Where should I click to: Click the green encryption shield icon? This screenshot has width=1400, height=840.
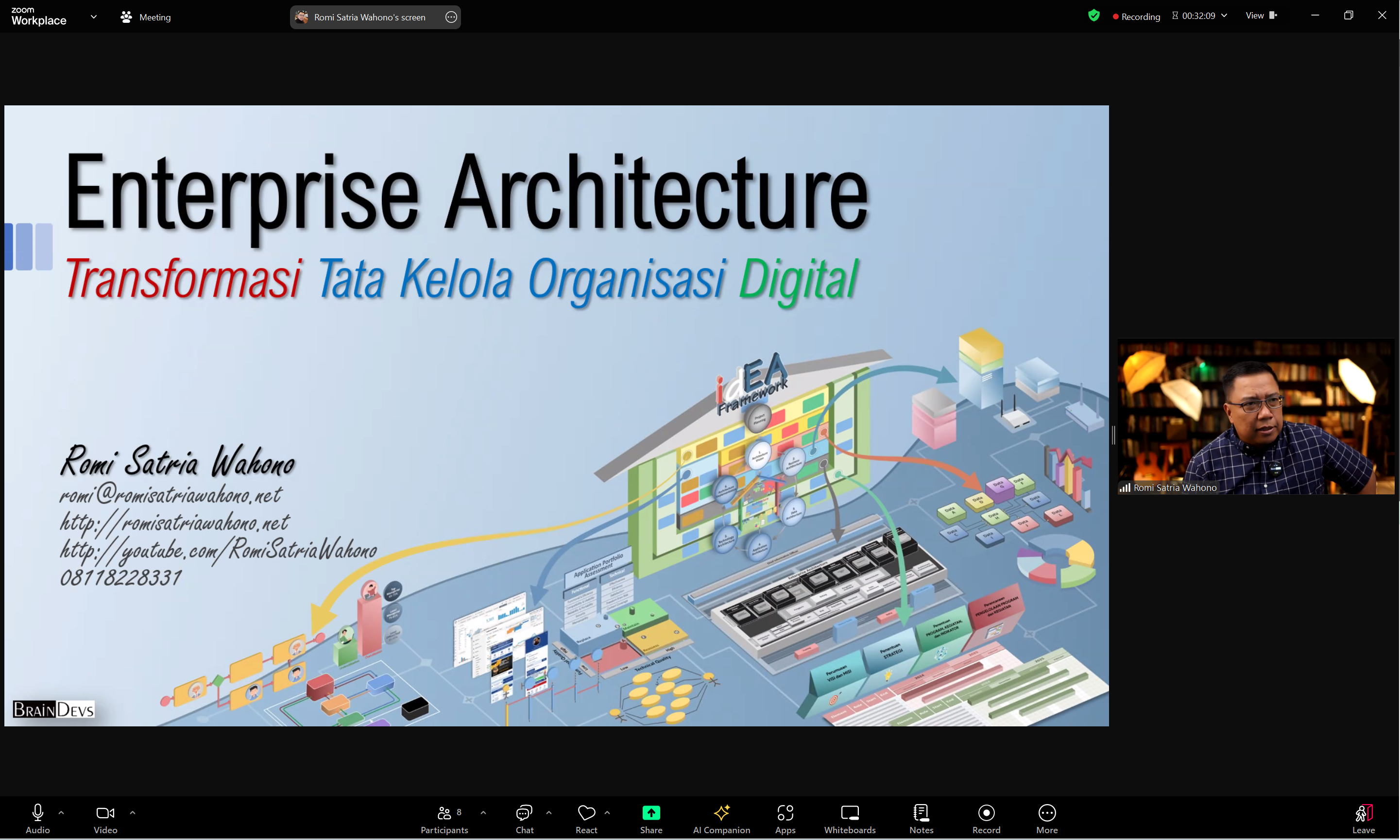pyautogui.click(x=1094, y=16)
